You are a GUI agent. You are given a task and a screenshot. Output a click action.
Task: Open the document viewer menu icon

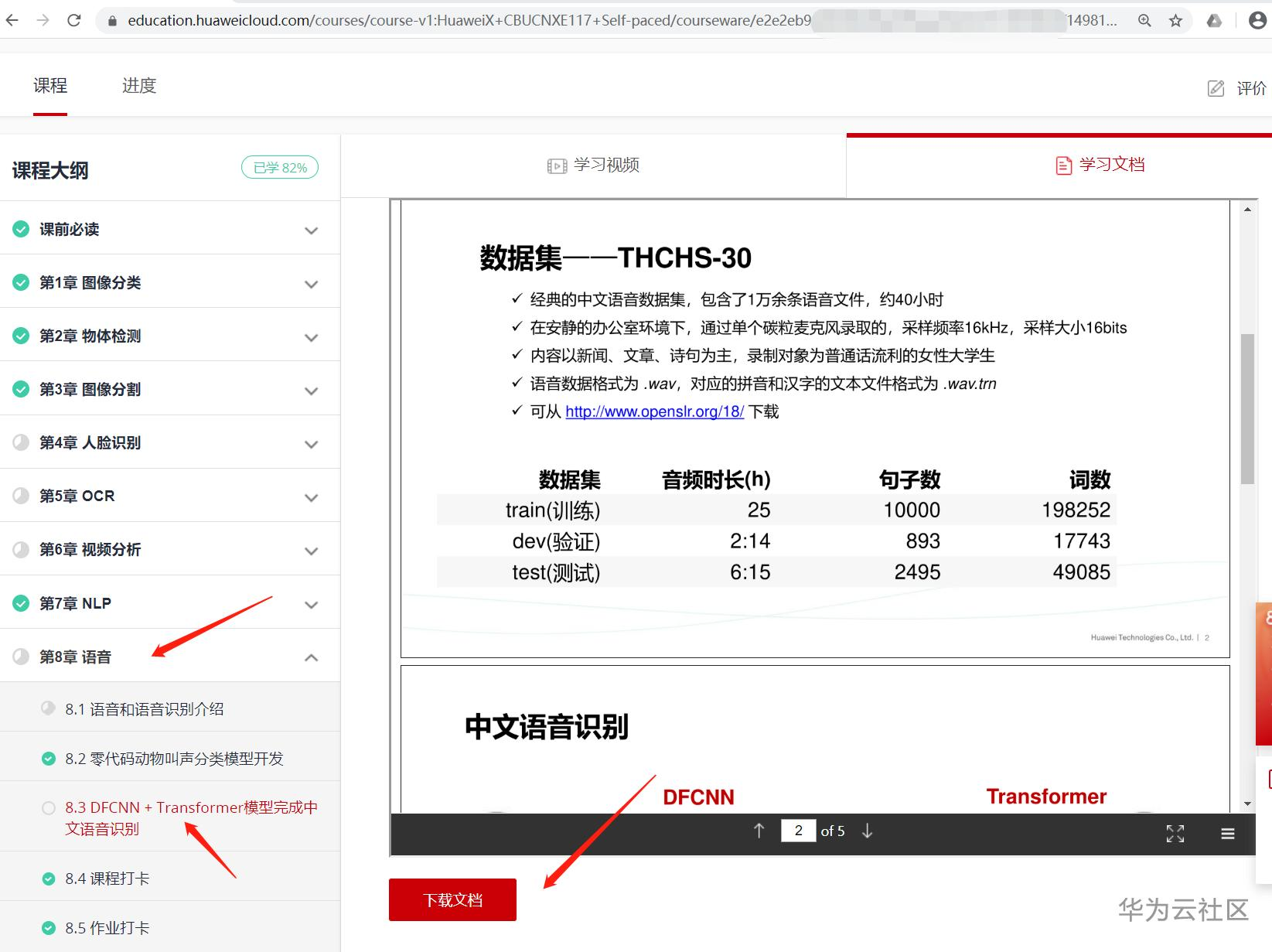[x=1228, y=834]
